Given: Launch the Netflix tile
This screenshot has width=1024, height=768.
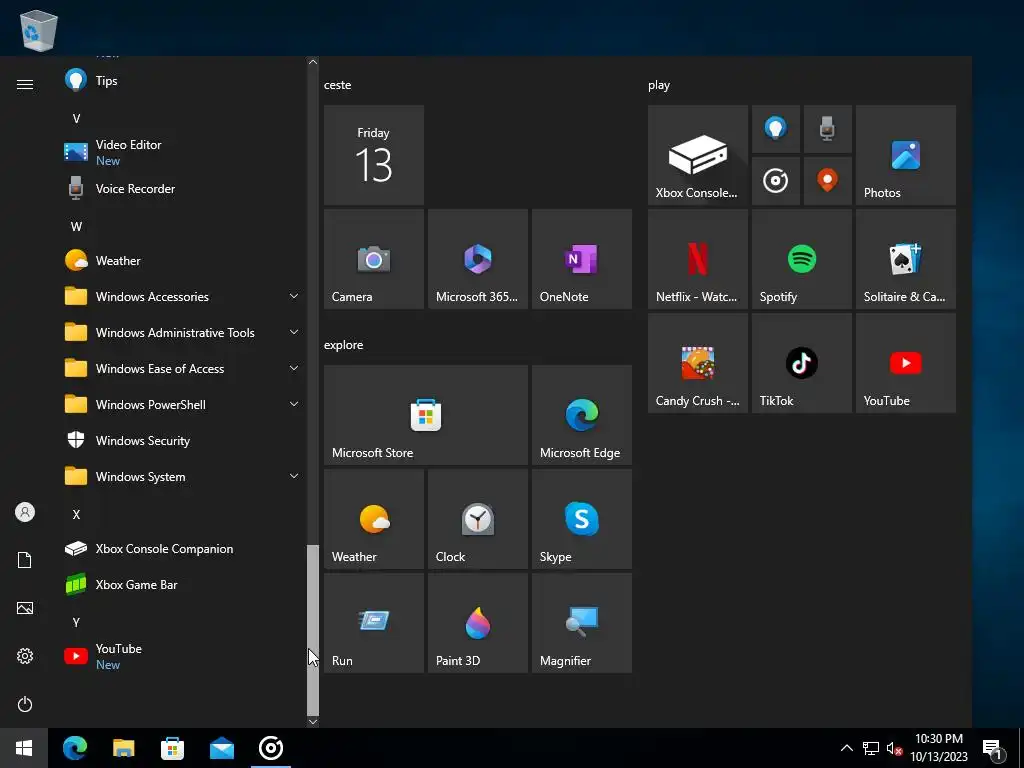Looking at the screenshot, I should pyautogui.click(x=697, y=259).
